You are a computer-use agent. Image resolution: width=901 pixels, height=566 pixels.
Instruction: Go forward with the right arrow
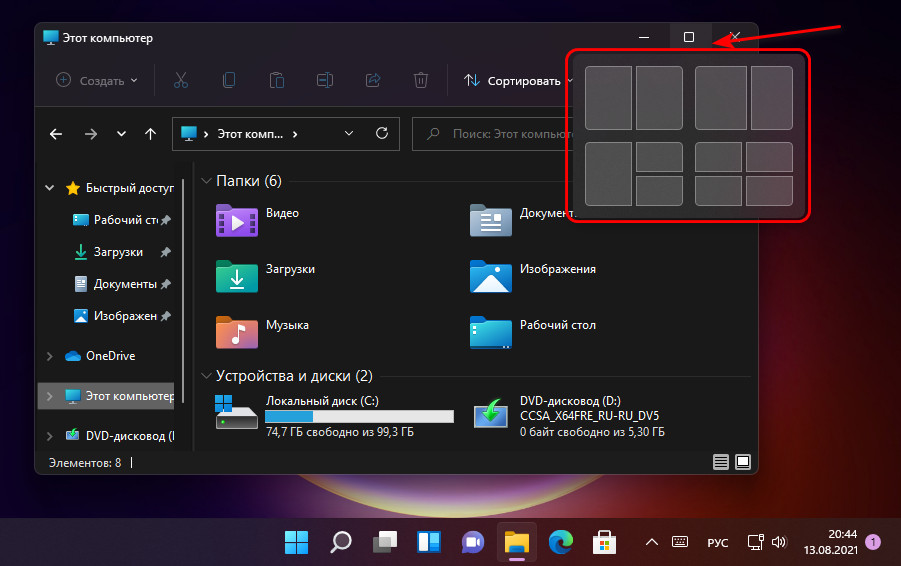91,134
